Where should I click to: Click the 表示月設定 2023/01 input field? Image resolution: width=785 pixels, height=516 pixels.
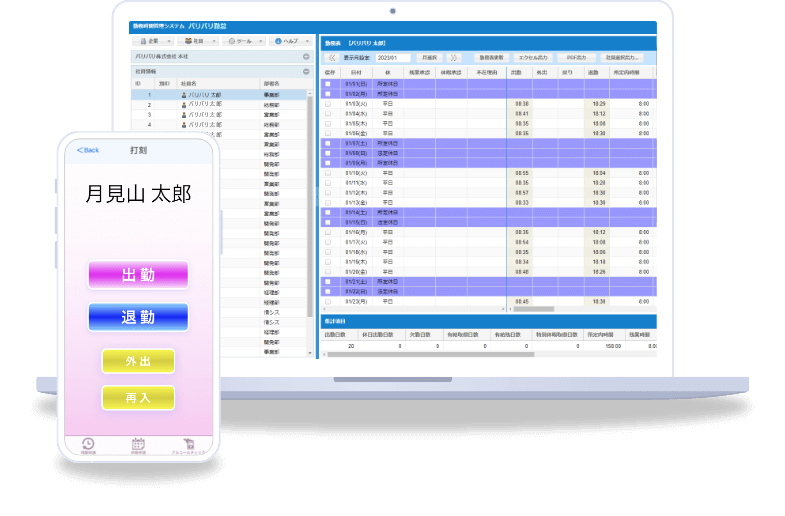click(393, 58)
